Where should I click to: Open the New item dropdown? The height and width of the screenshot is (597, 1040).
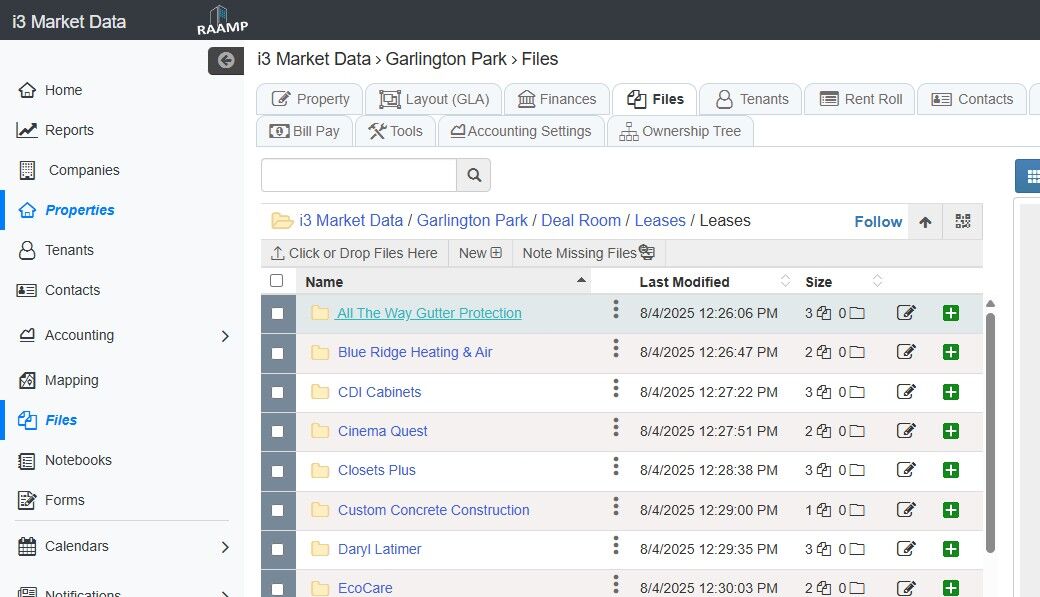(480, 253)
